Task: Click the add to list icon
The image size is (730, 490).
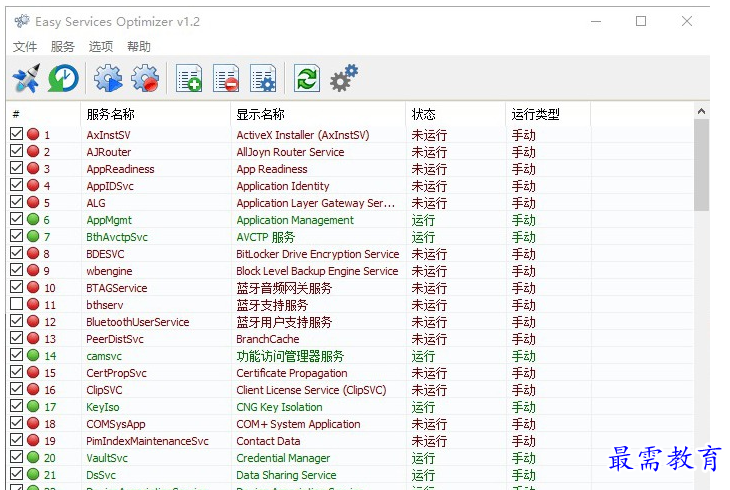Action: (189, 79)
